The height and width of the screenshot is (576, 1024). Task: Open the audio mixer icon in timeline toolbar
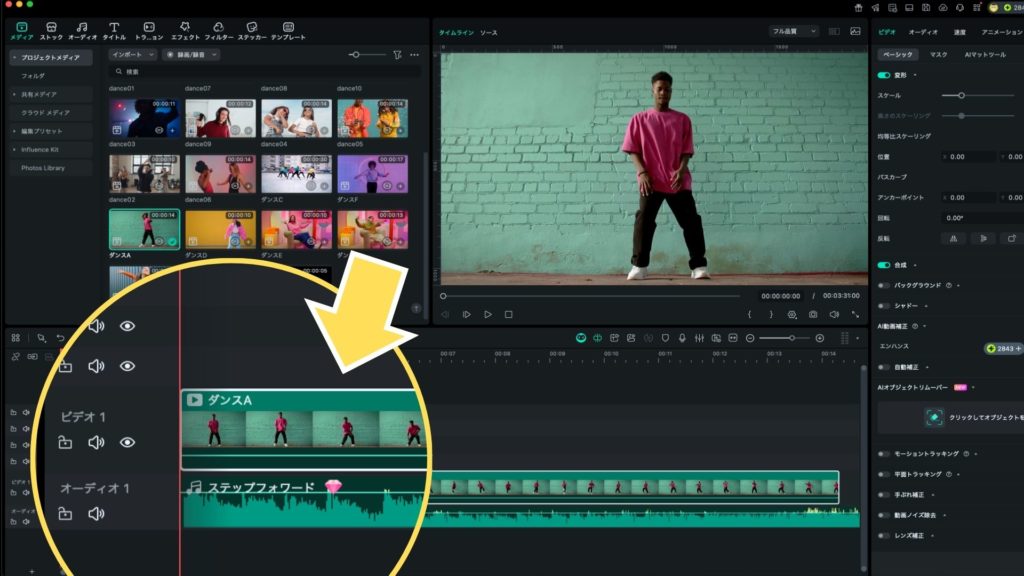[x=699, y=338]
